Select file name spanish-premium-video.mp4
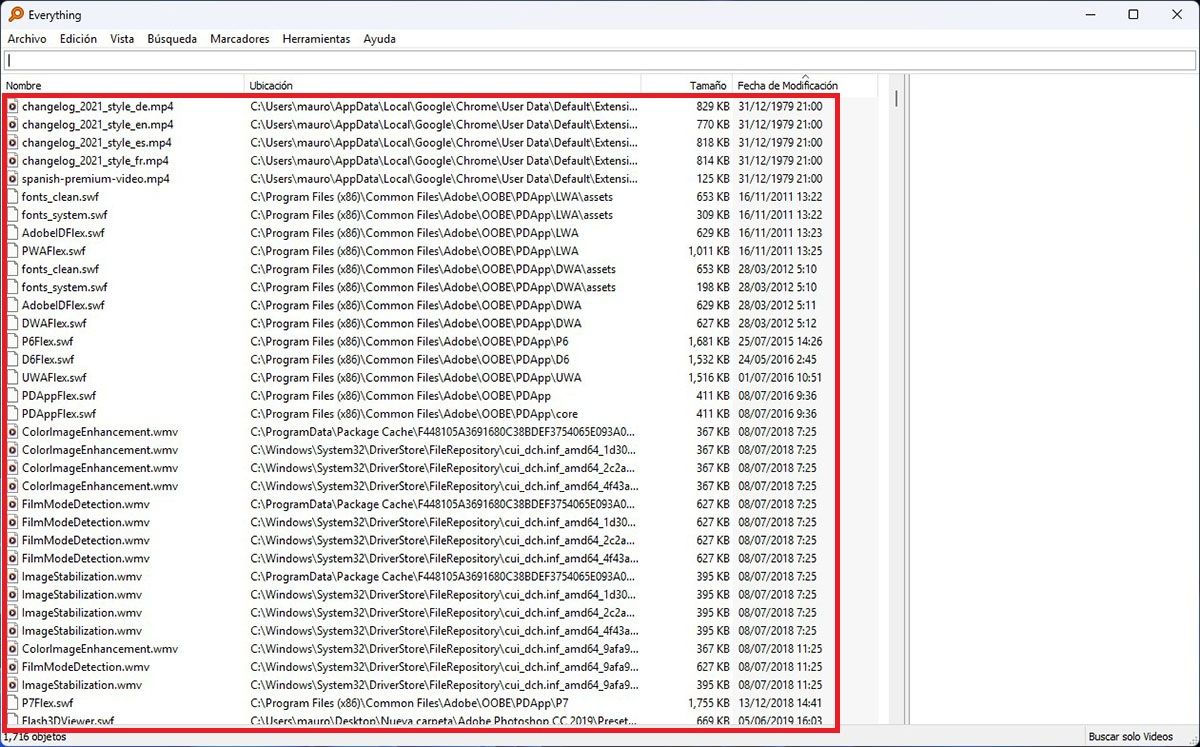The width and height of the screenshot is (1200, 747). (x=96, y=178)
